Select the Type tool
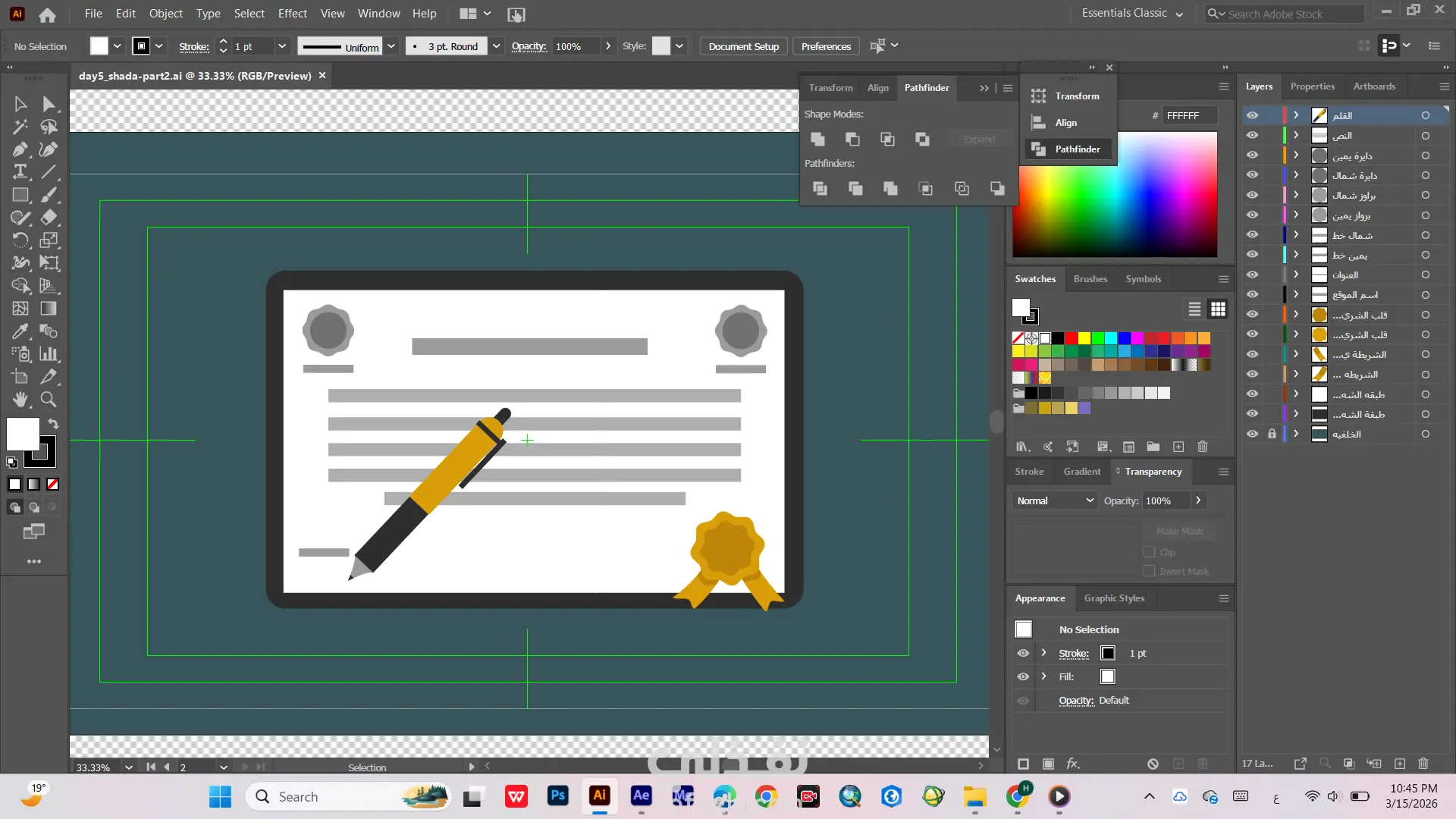1456x819 pixels. pos(20,172)
